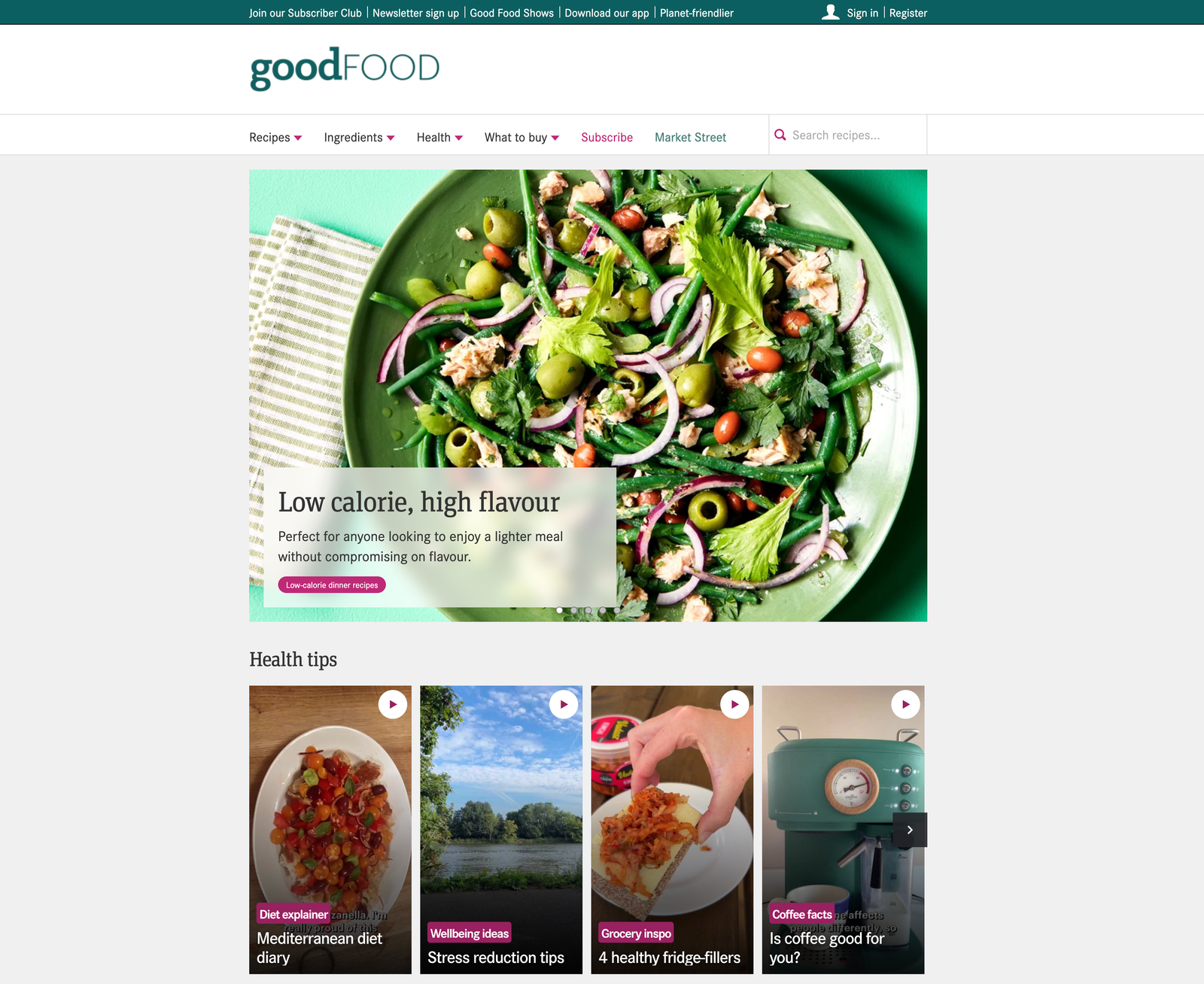Advance Health tips carousel with next arrow
Screen dimensions: 1204x984
click(x=910, y=830)
